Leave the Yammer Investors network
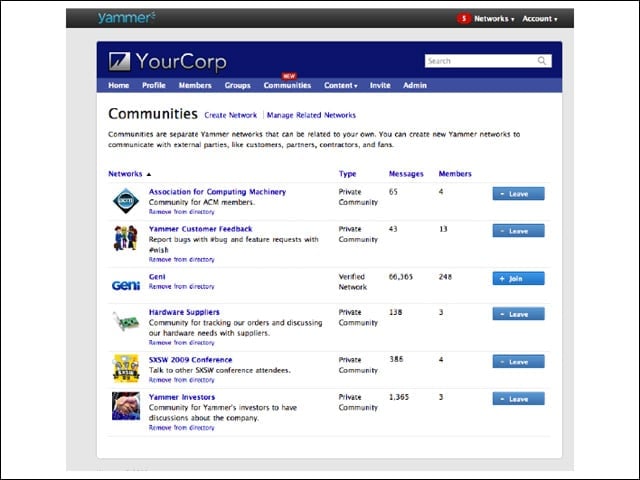The width and height of the screenshot is (640, 480). pyautogui.click(x=518, y=399)
